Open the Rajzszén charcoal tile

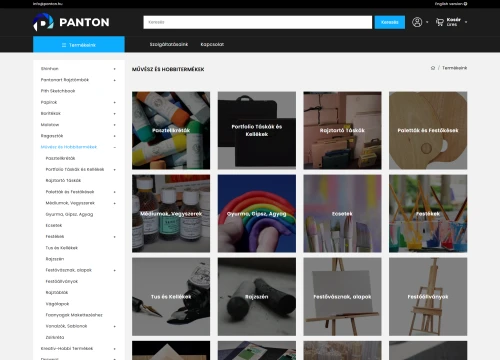coord(257,297)
